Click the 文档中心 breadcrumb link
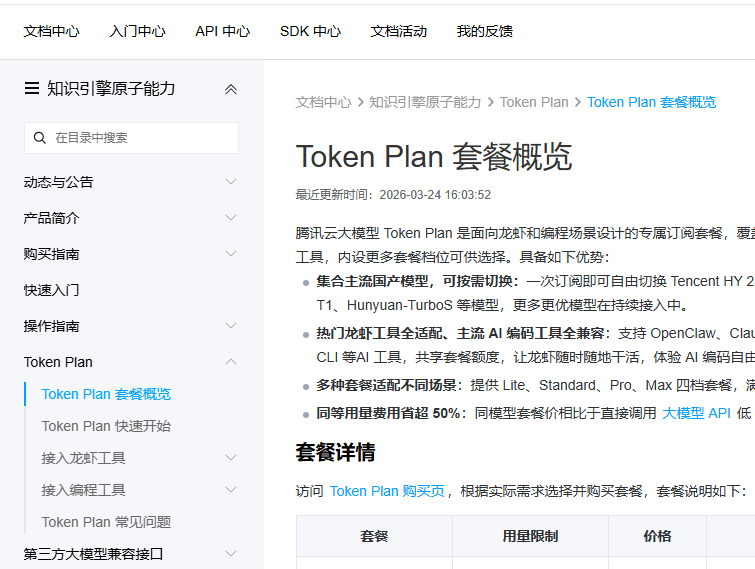755x569 pixels. pos(324,102)
